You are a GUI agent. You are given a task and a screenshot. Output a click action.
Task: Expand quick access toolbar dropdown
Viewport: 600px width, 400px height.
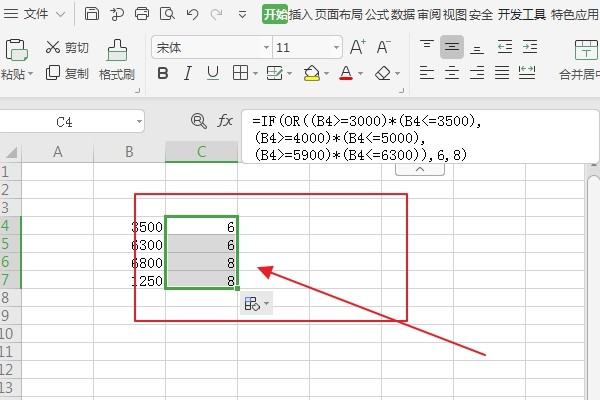coord(242,15)
